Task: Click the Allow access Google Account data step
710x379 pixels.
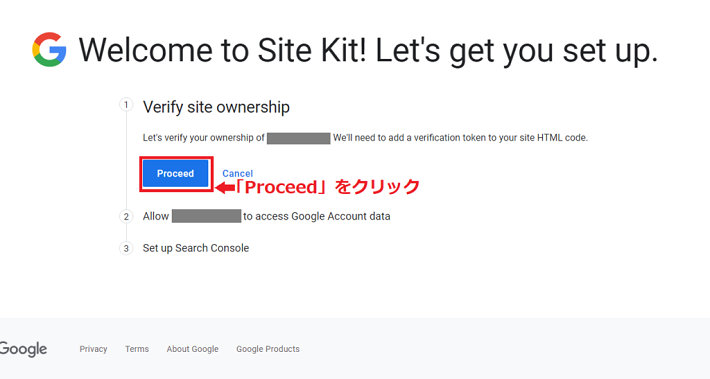Action: click(266, 216)
